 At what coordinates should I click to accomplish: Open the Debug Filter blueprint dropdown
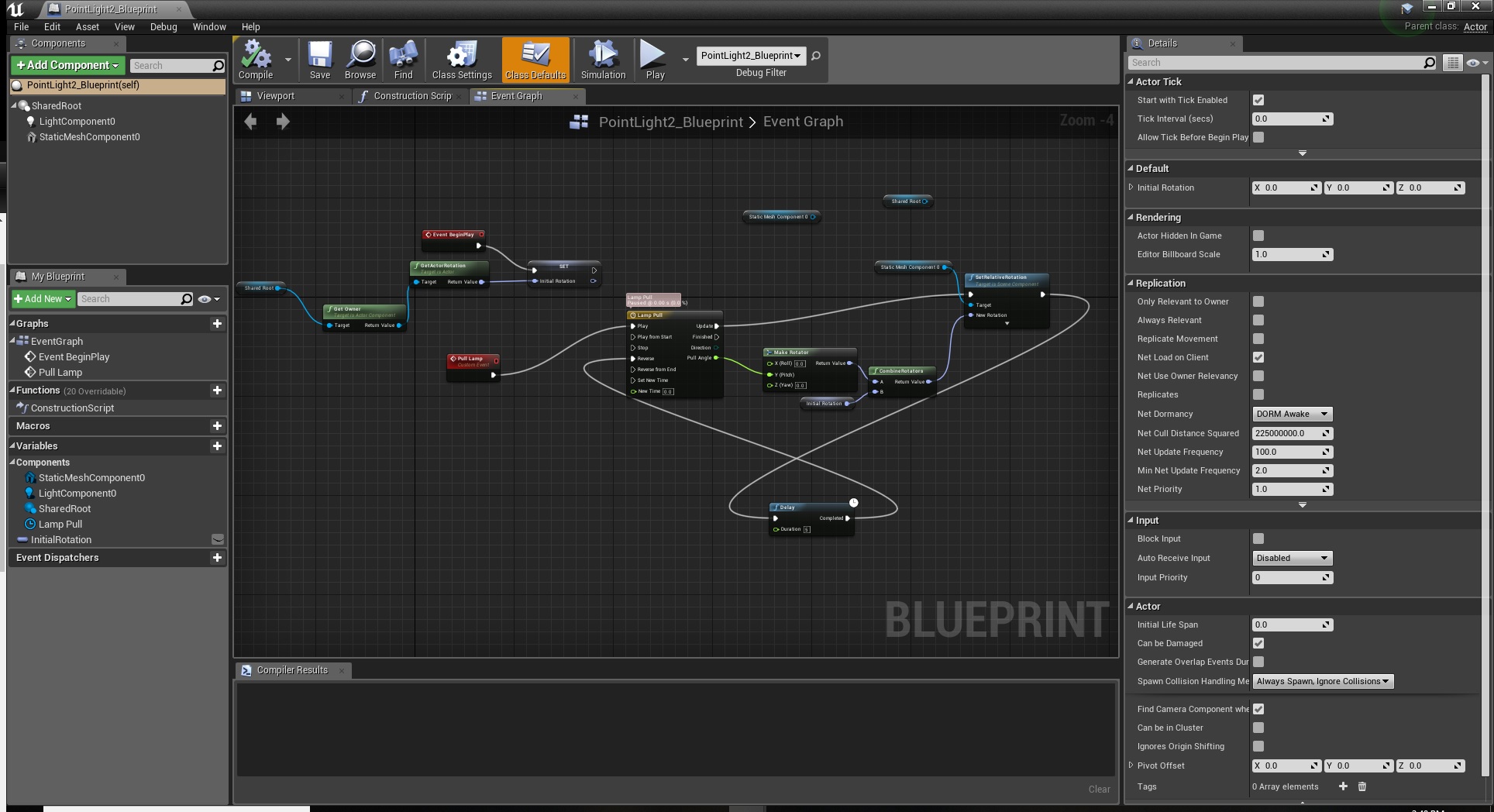point(750,56)
